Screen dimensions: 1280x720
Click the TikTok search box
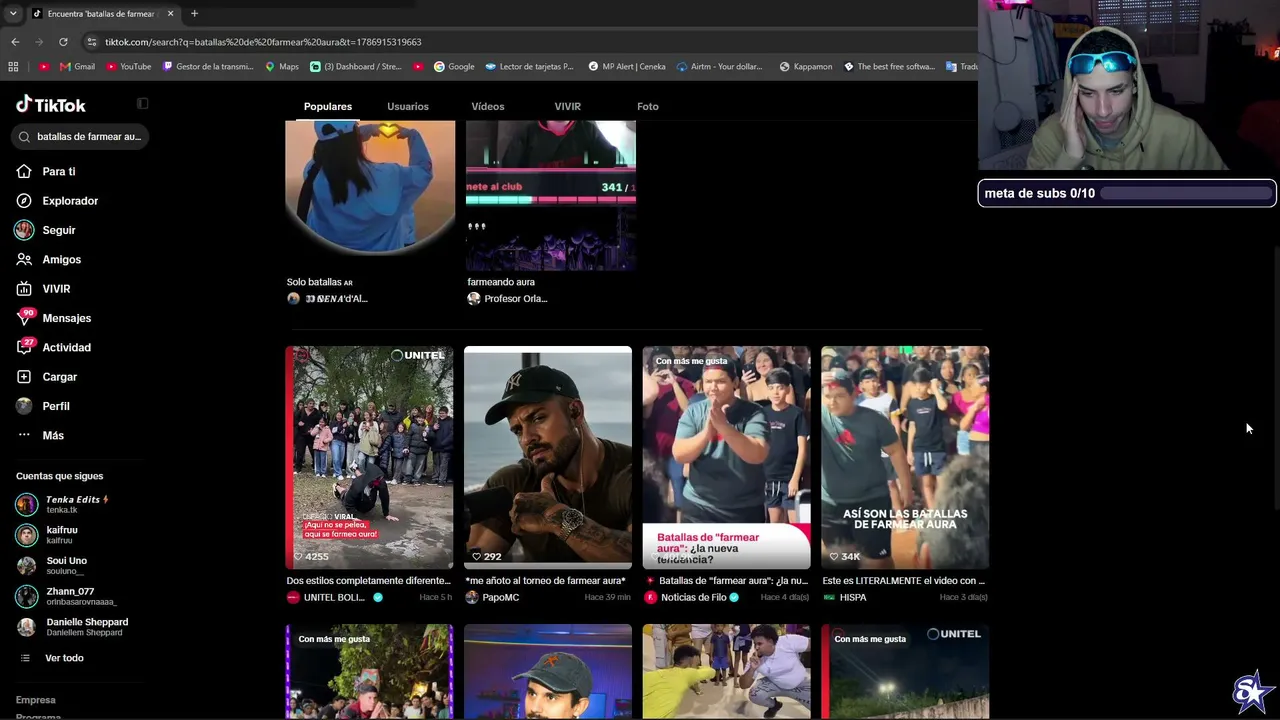82,136
